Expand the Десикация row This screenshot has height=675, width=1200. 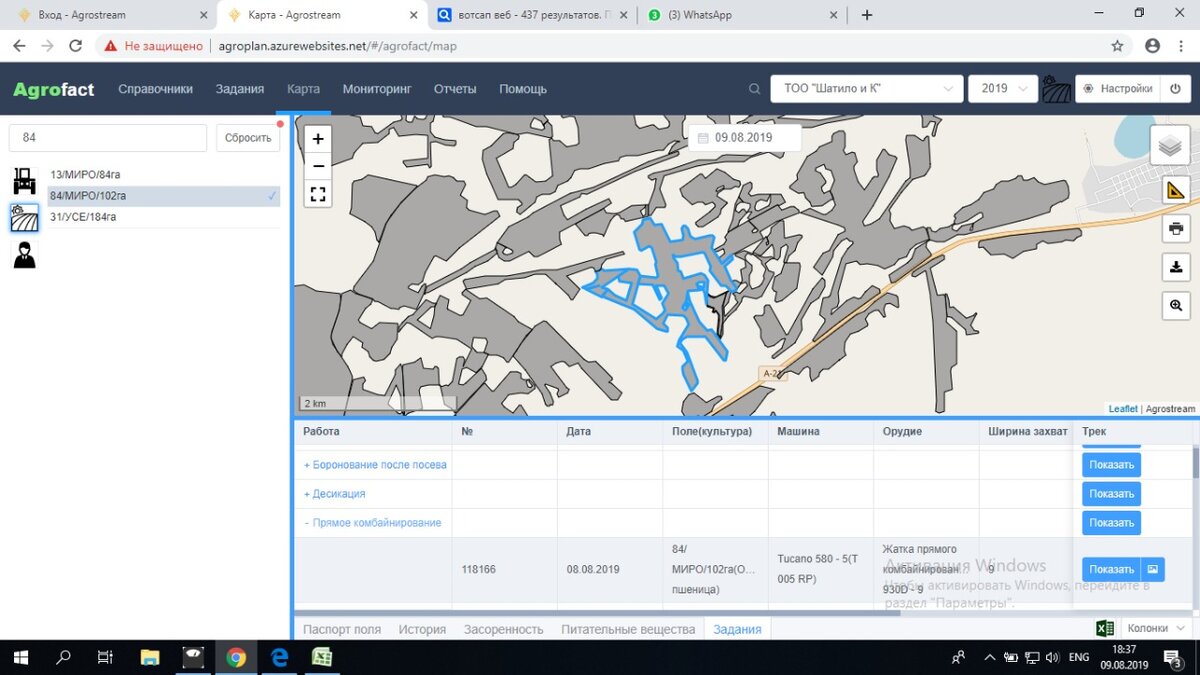(x=334, y=494)
